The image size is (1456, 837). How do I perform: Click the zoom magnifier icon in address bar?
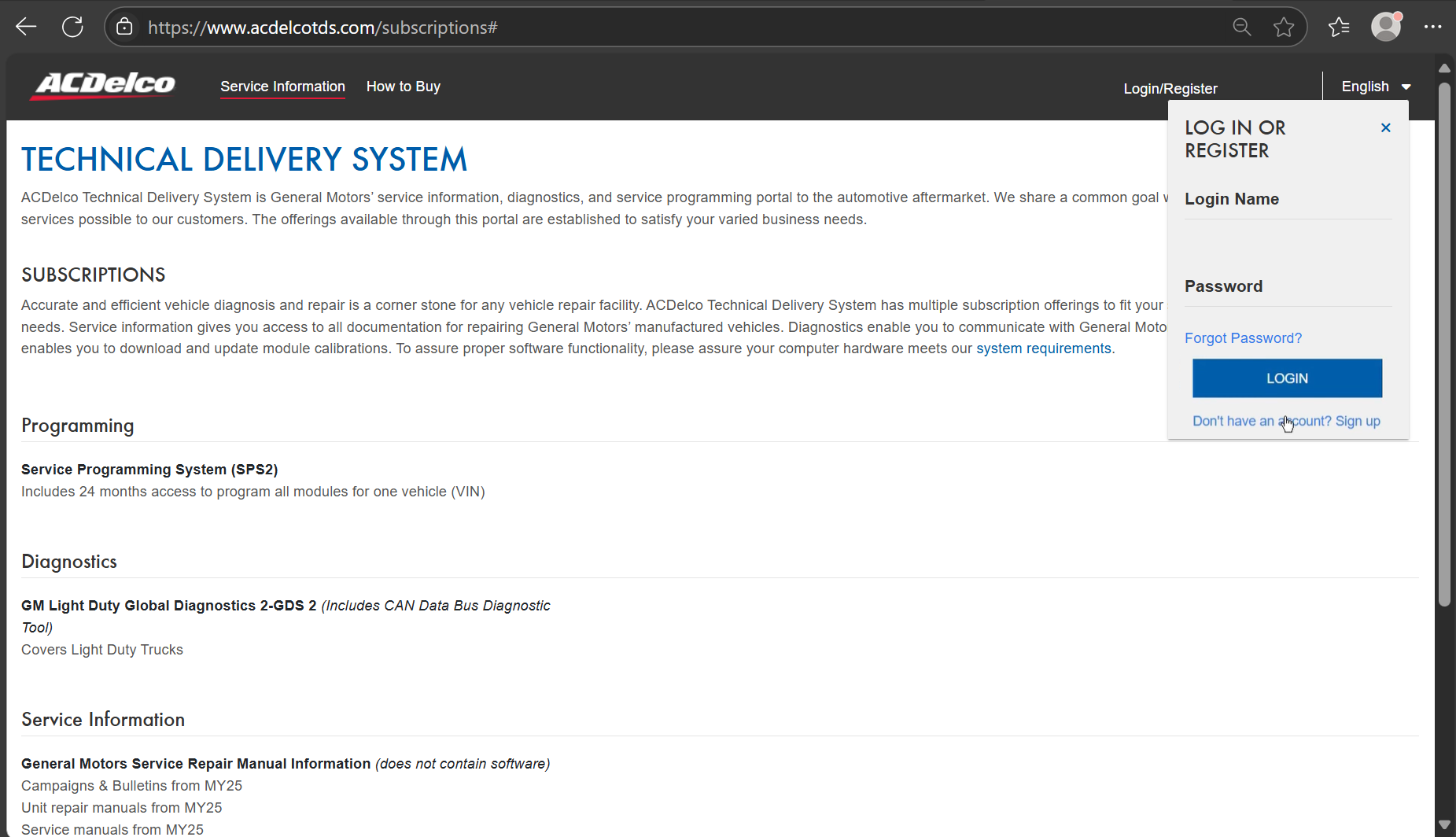click(x=1241, y=27)
